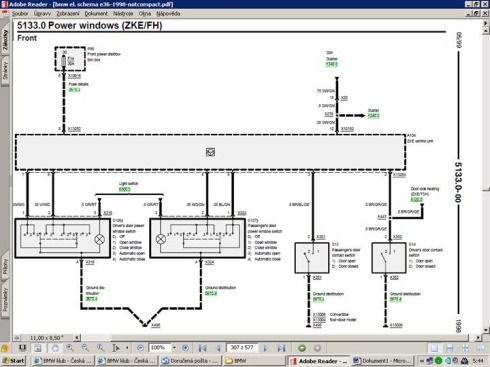Jump to the last page
This screenshot has height=367, width=490.
click(x=281, y=348)
